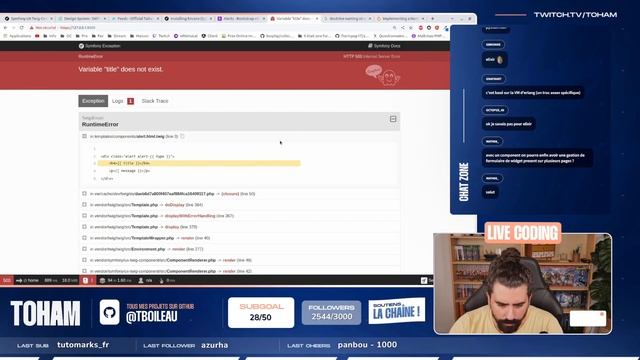Click the share icon in address bar
The image size is (640, 360).
pos(402,28)
